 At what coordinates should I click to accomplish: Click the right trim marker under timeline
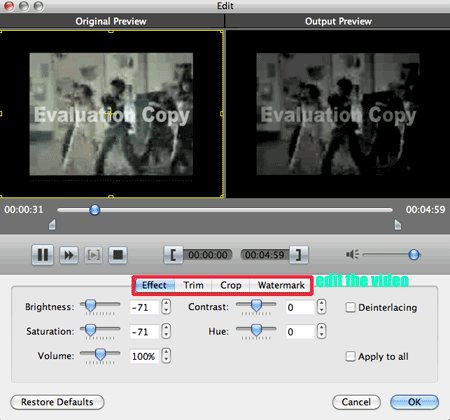pos(398,224)
